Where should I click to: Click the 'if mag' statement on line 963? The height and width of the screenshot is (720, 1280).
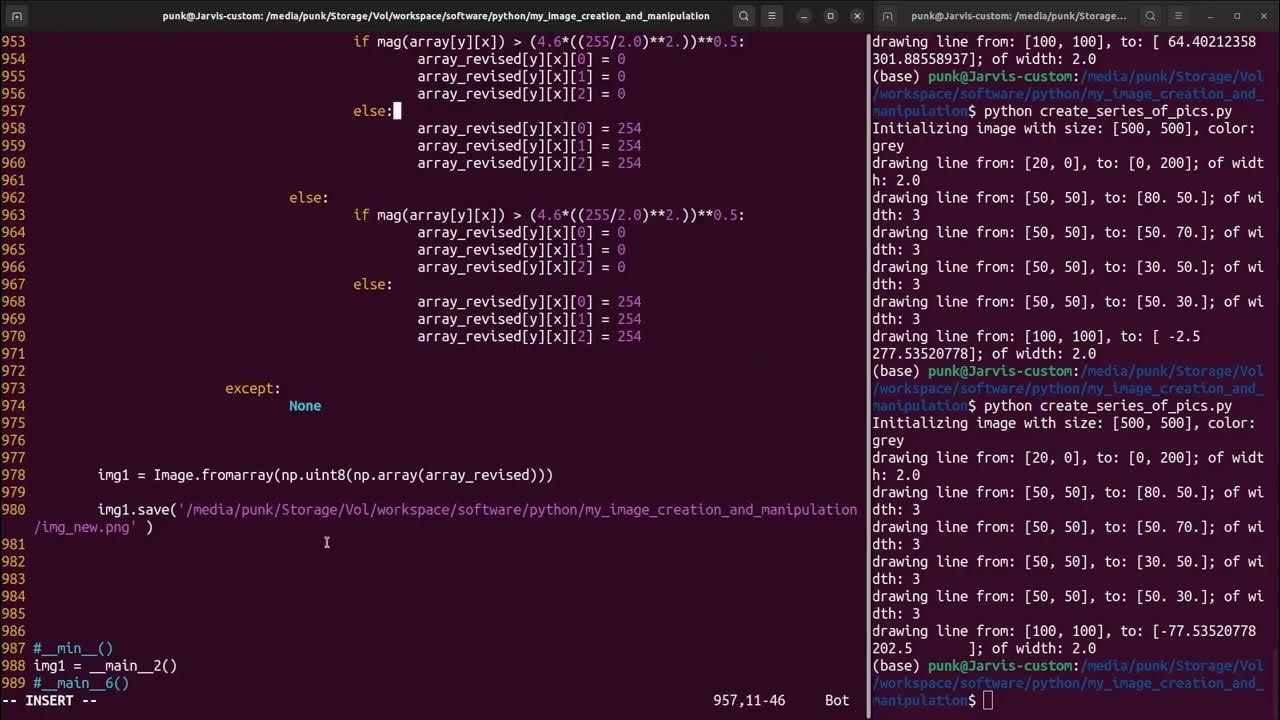click(x=549, y=215)
